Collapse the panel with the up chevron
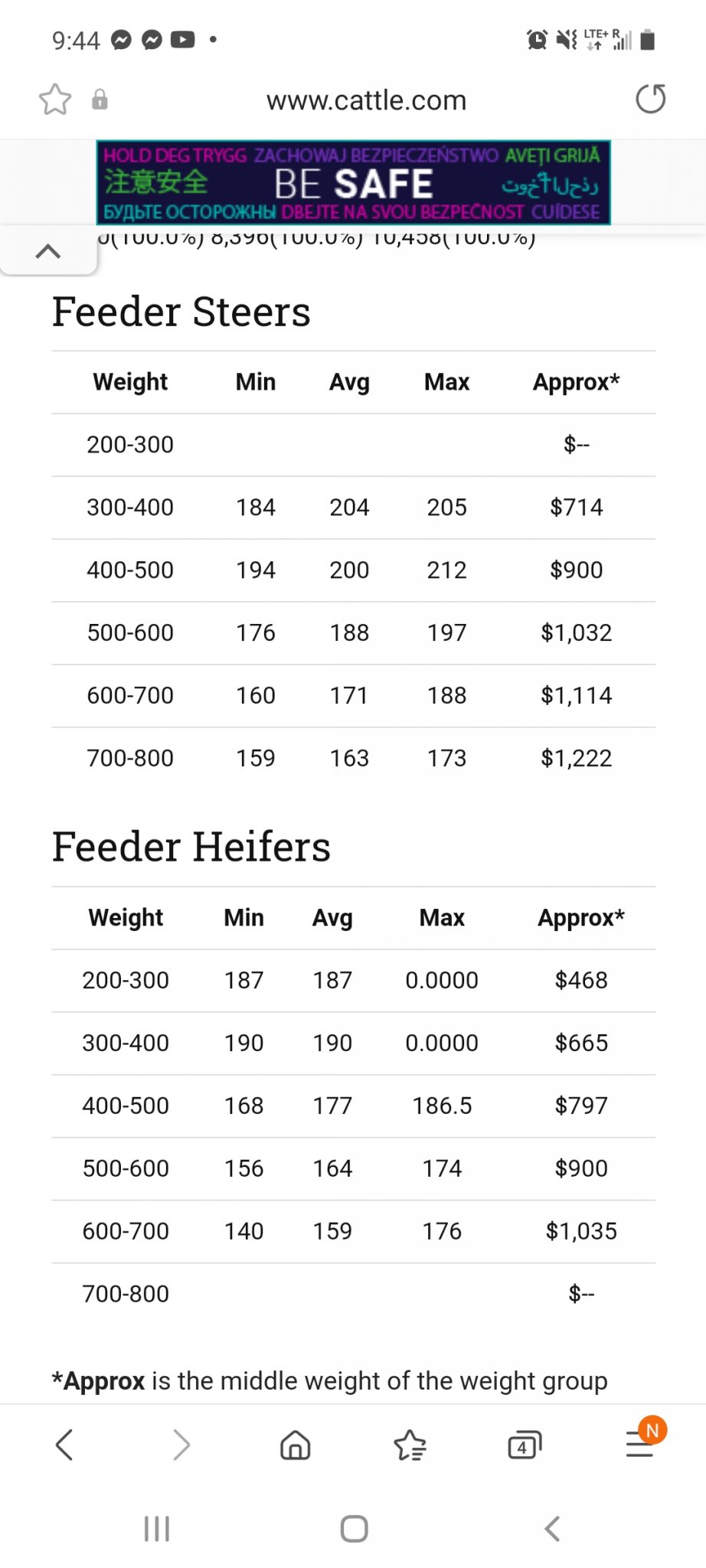Image resolution: width=706 pixels, height=1568 pixels. pyautogui.click(x=48, y=251)
